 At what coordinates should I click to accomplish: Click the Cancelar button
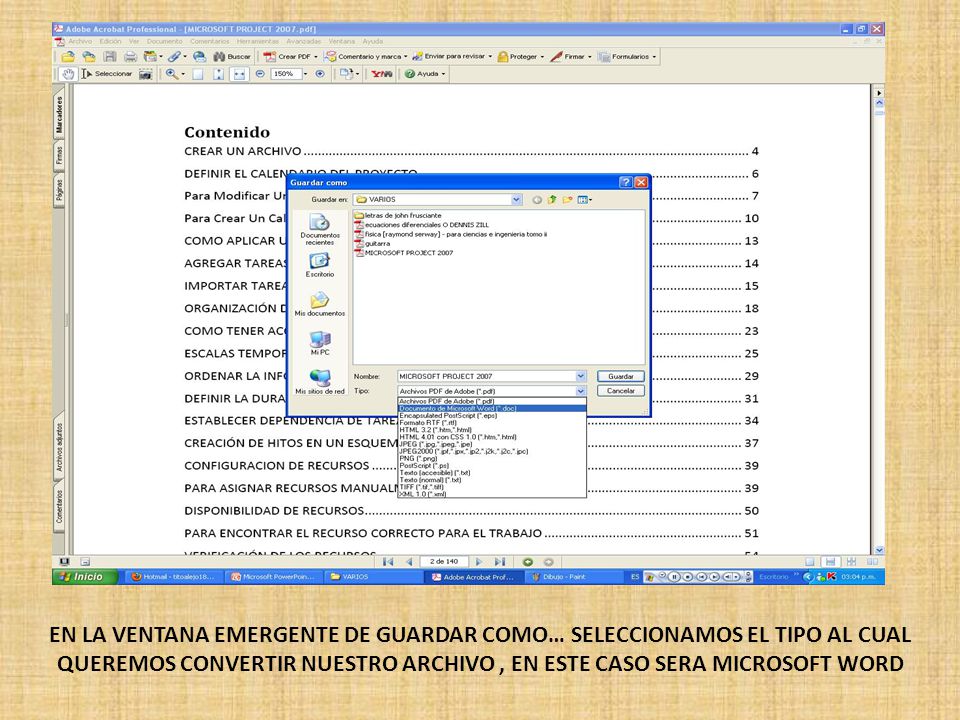(621, 391)
